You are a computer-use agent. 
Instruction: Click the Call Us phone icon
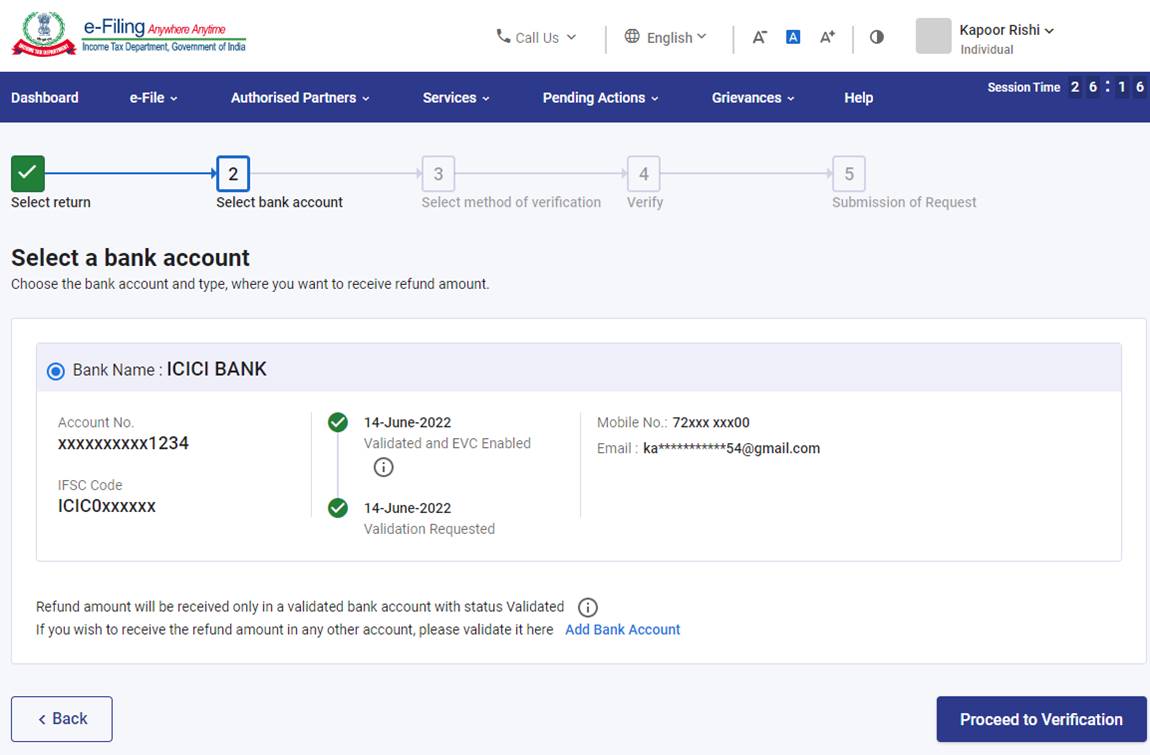coord(502,37)
